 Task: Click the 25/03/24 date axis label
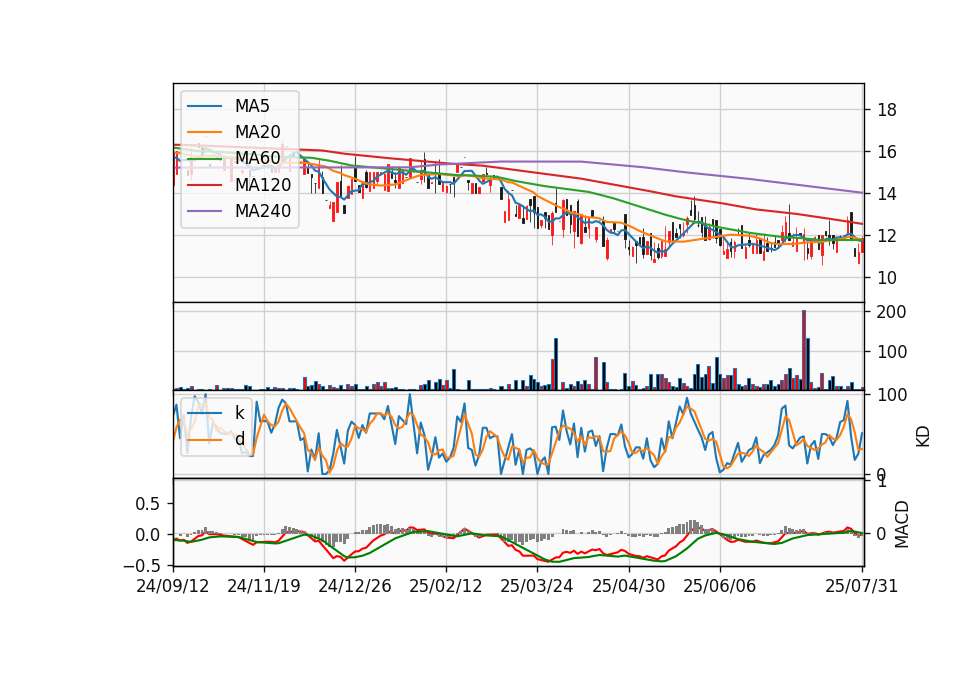click(x=537, y=586)
